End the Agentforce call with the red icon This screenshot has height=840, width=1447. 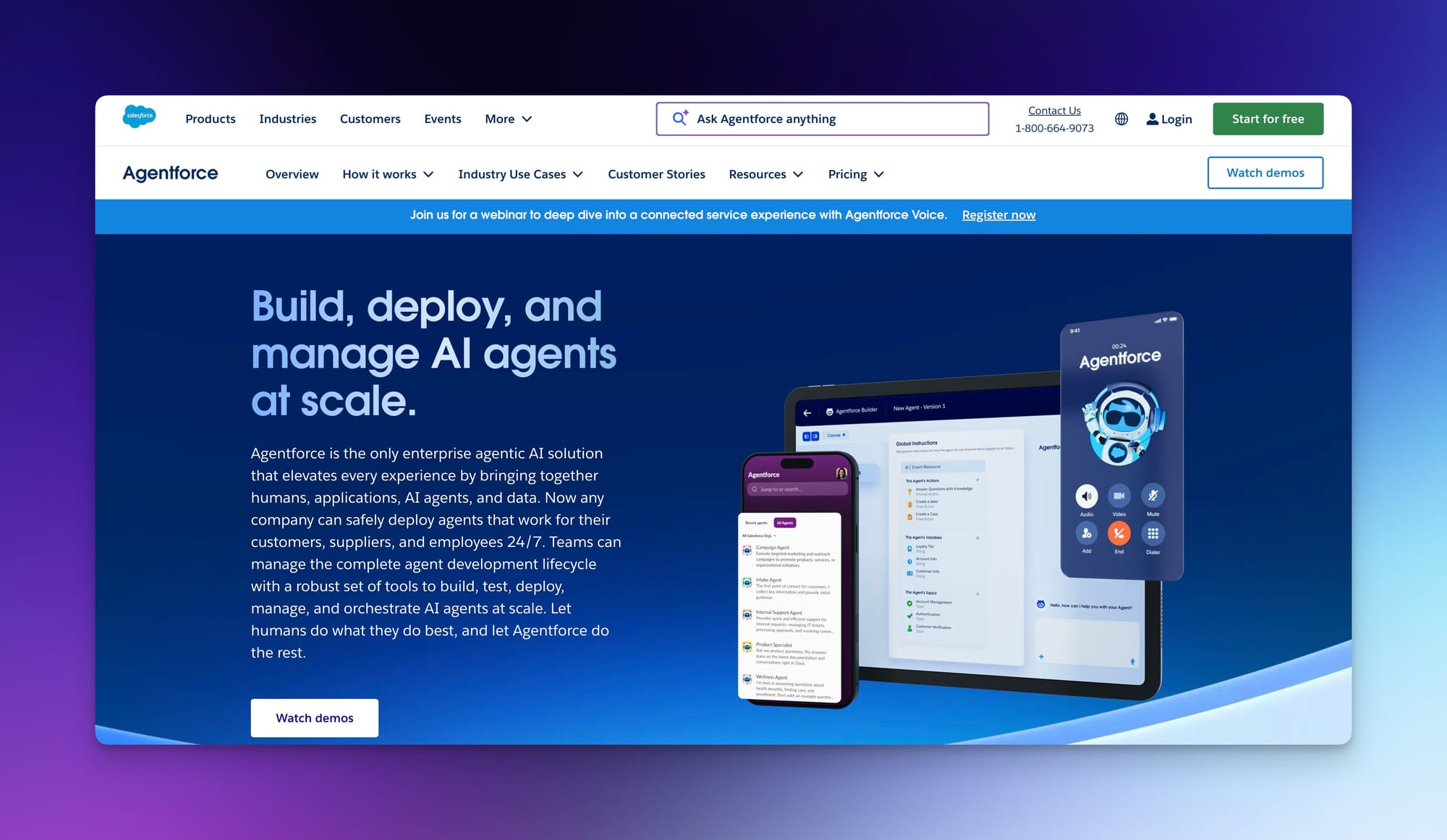[x=1119, y=533]
